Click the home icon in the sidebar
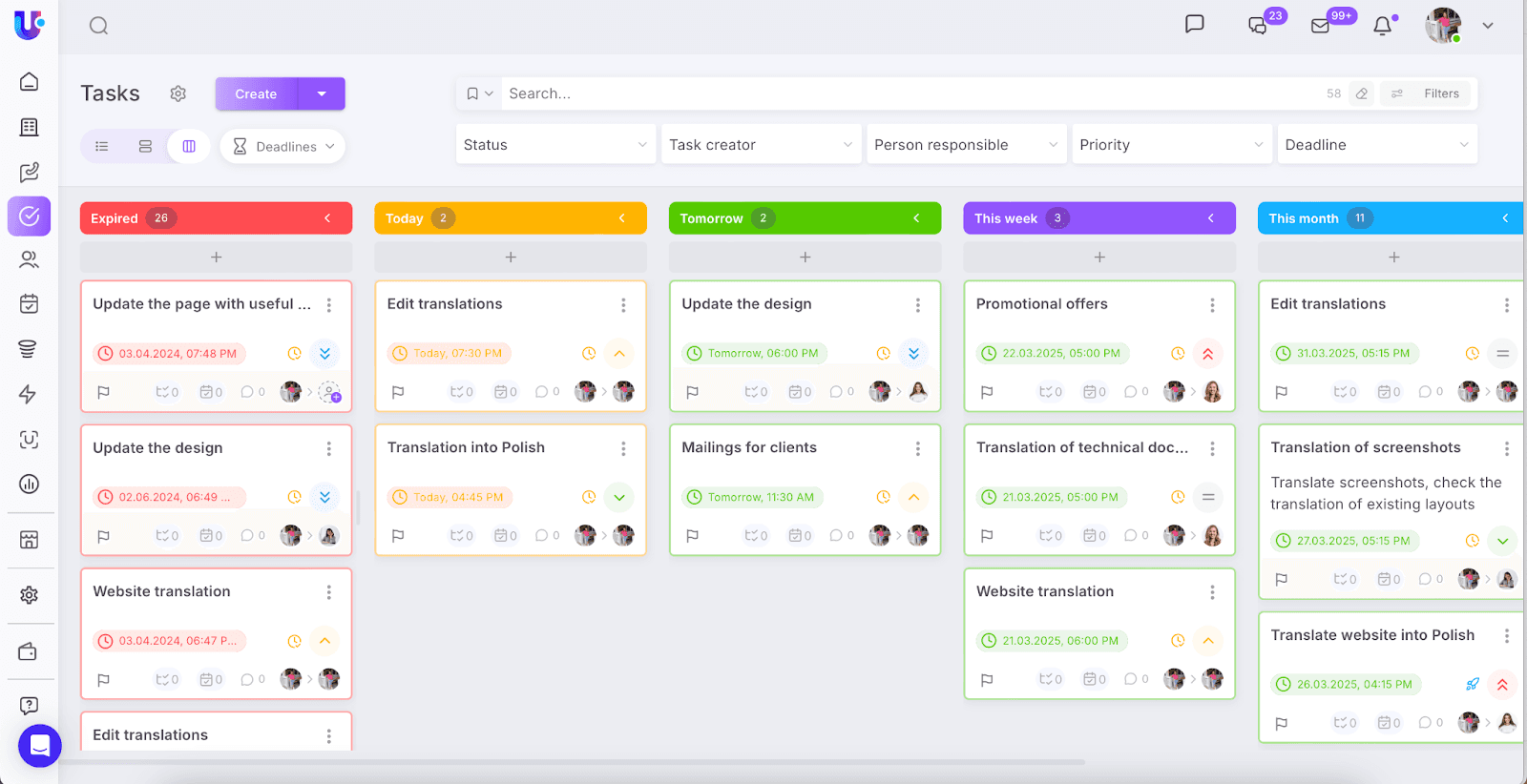This screenshot has width=1527, height=784. tap(29, 82)
